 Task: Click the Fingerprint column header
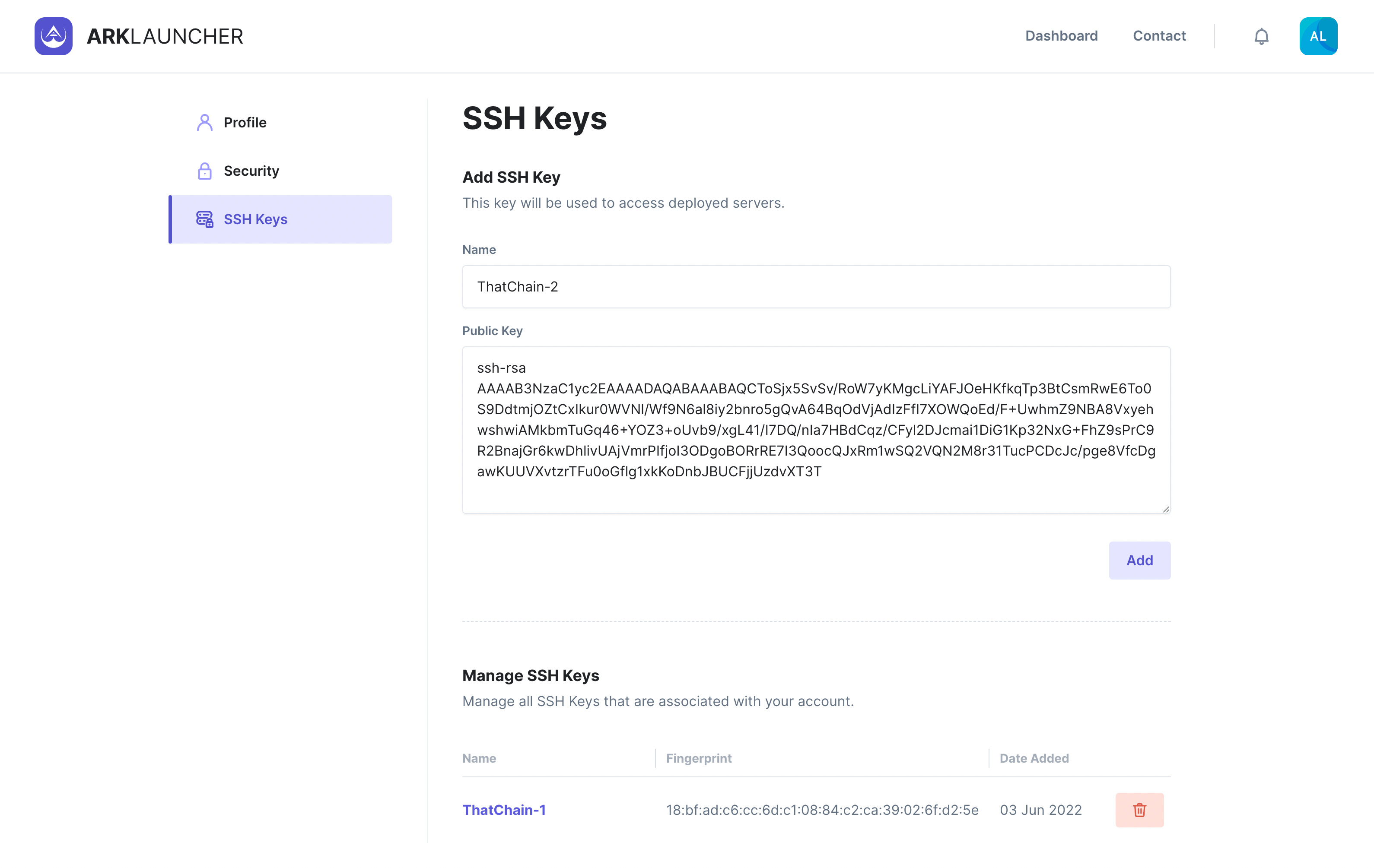[698, 758]
